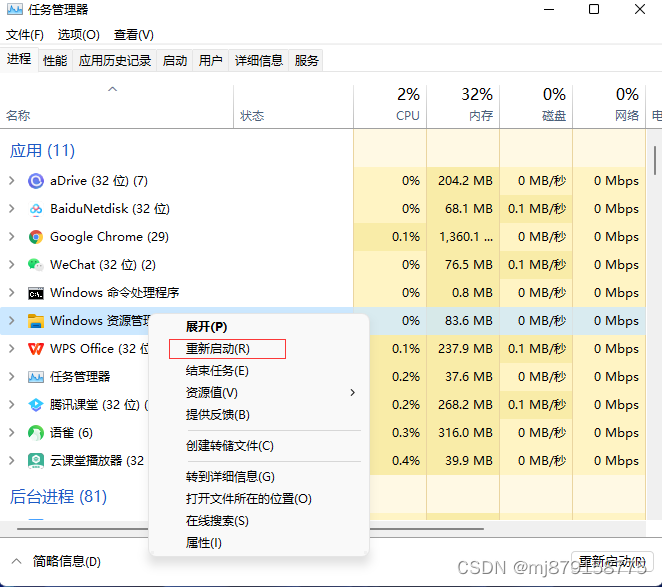662x587 pixels.
Task: Expand the 语雀 process group
Action: tap(12, 432)
